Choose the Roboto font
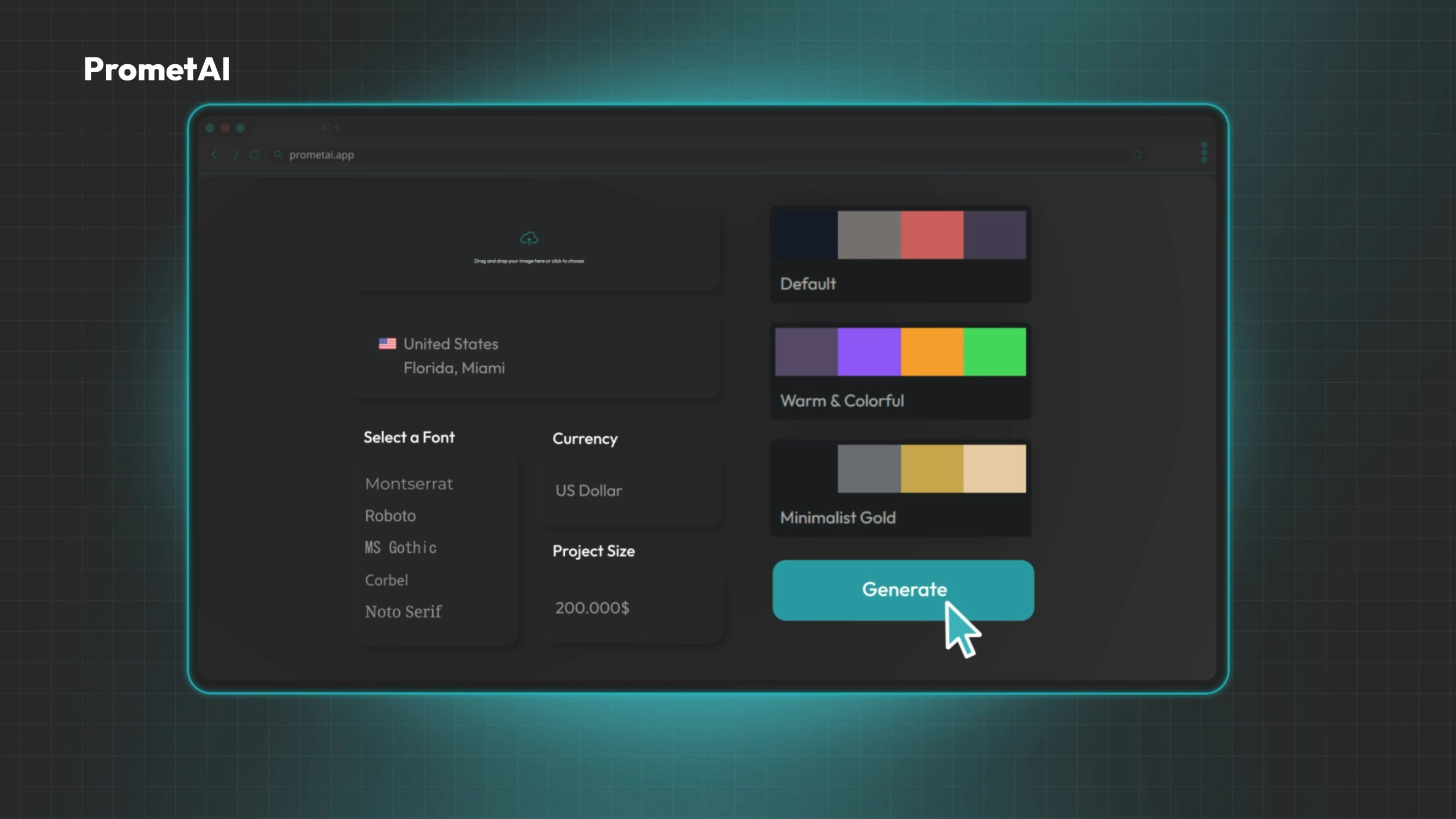1456x819 pixels. pyautogui.click(x=390, y=516)
